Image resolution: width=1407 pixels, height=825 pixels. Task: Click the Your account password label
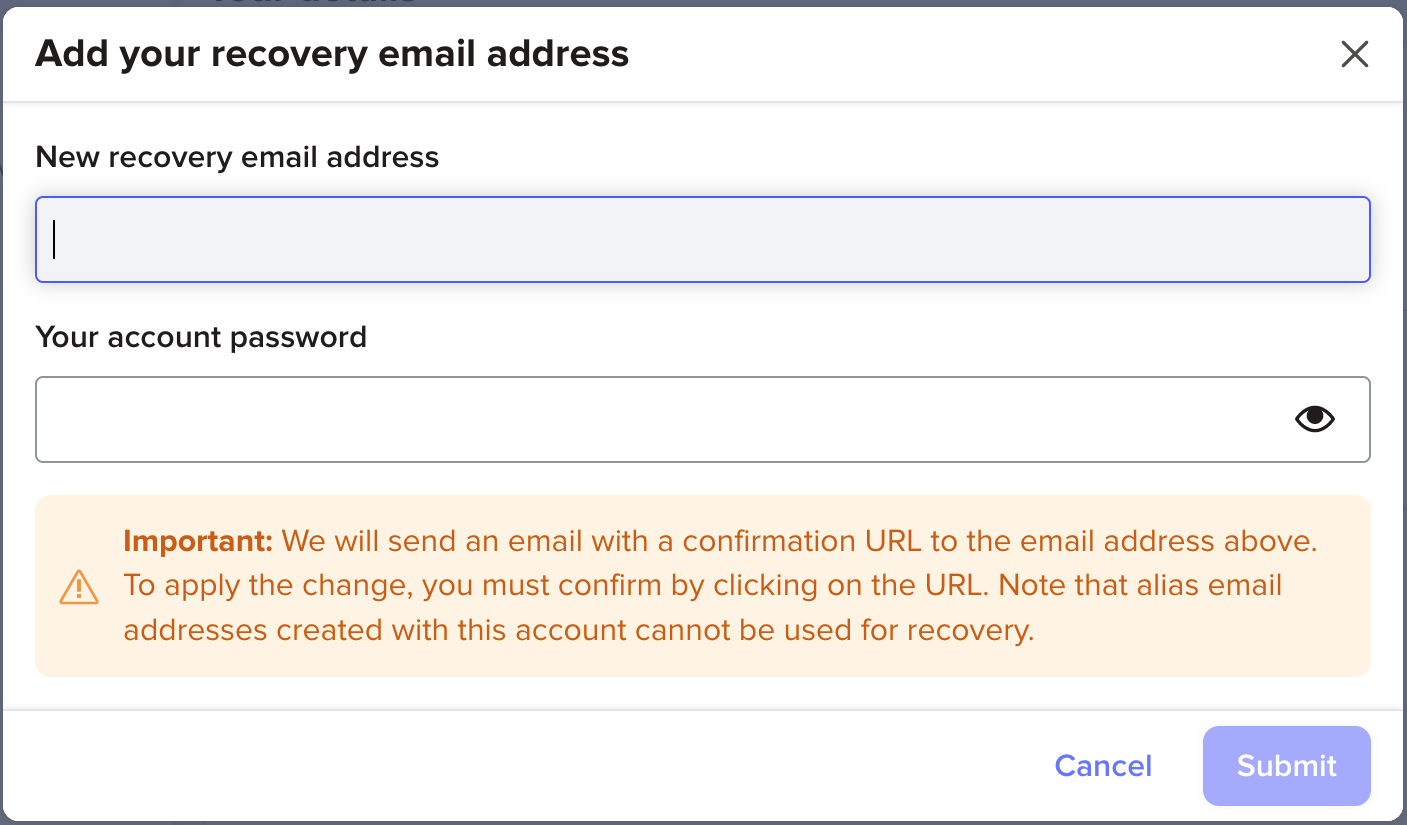pyautogui.click(x=200, y=337)
